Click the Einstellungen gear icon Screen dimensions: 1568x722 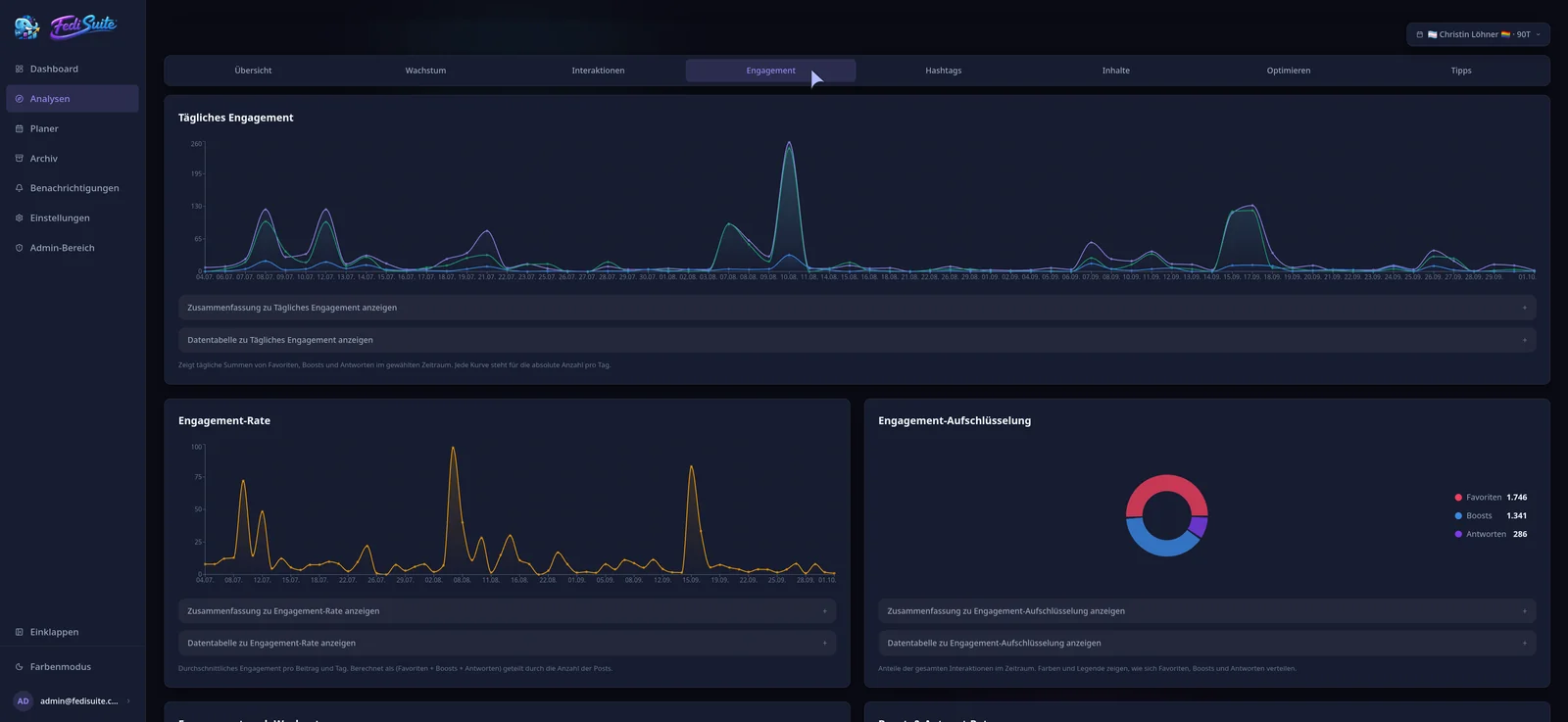pos(20,217)
